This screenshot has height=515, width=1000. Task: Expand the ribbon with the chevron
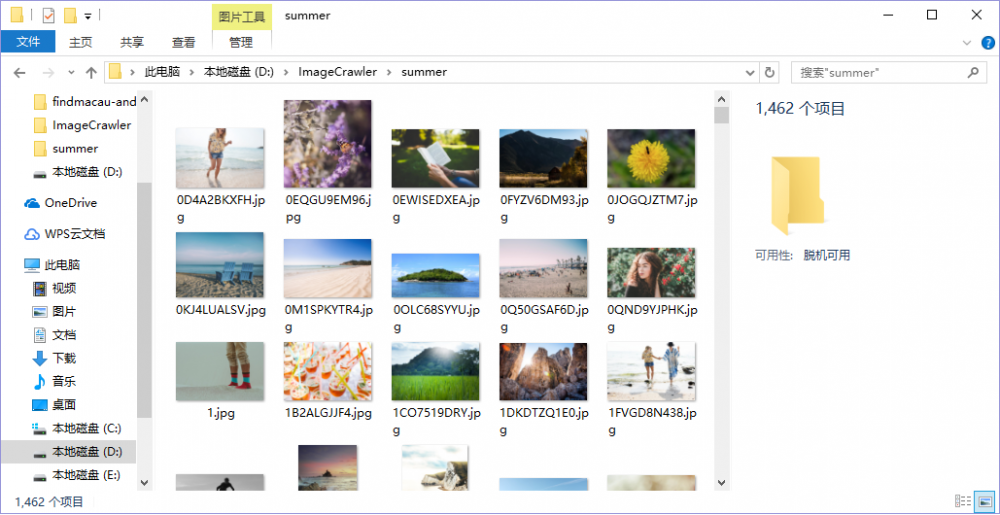point(966,43)
